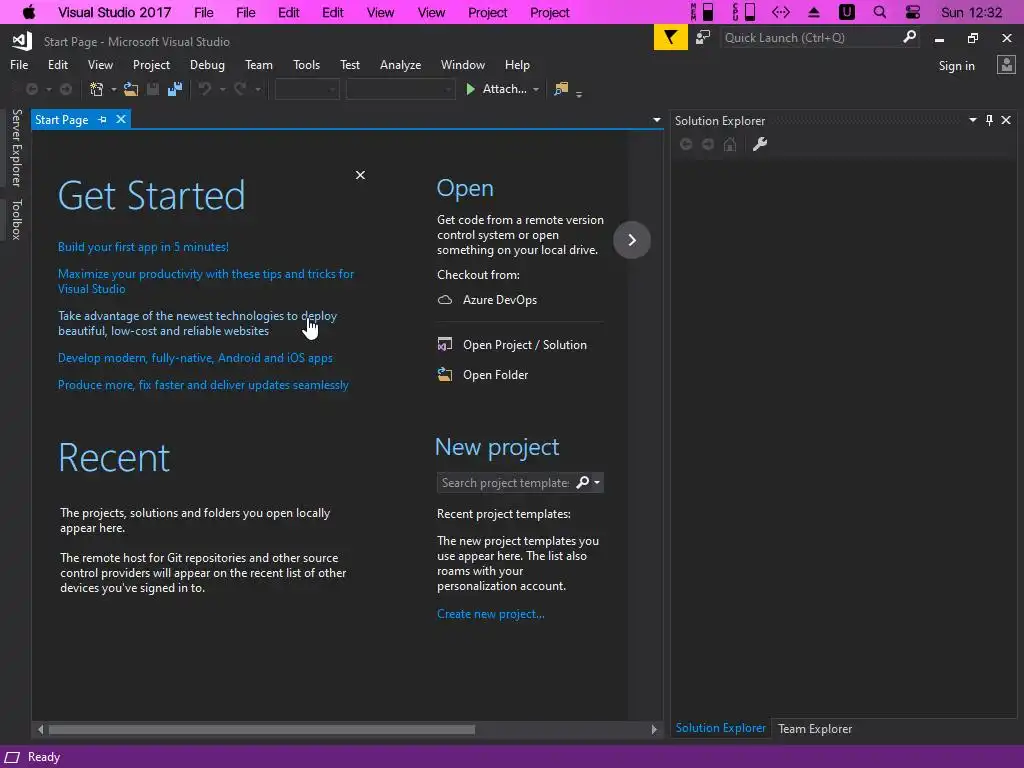This screenshot has width=1024, height=768.
Task: Switch to the Team Explorer tab
Action: 814,729
